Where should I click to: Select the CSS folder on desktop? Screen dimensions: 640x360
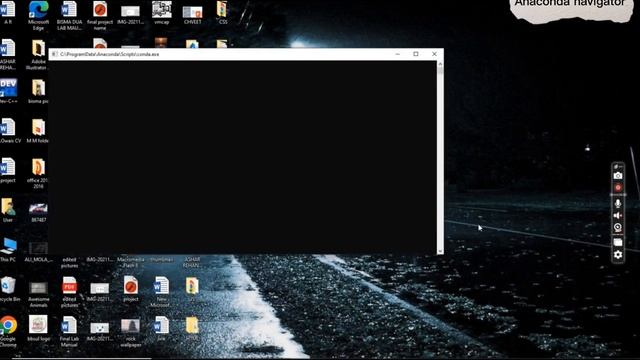click(222, 12)
